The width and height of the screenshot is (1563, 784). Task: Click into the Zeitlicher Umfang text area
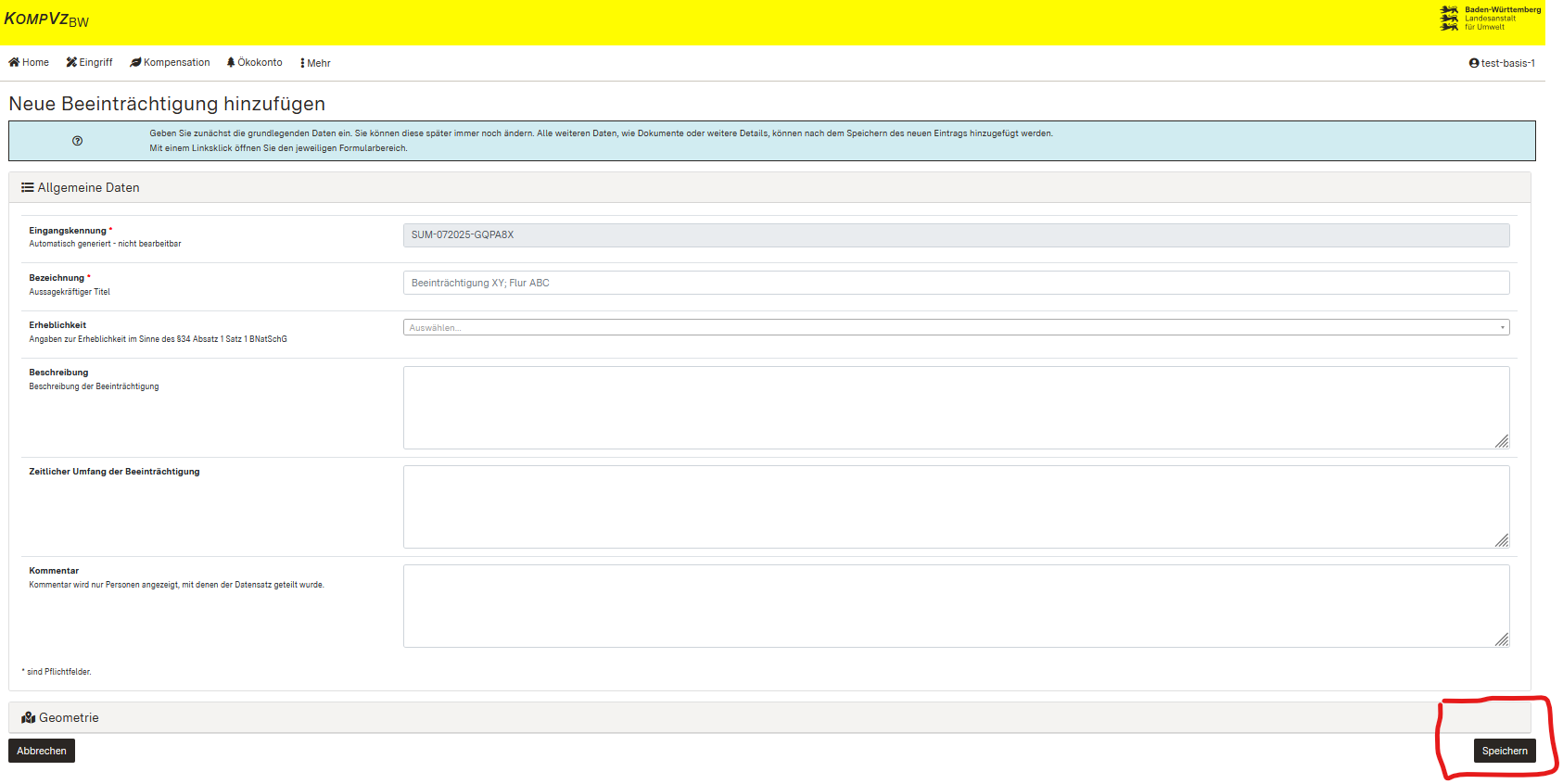tap(956, 507)
